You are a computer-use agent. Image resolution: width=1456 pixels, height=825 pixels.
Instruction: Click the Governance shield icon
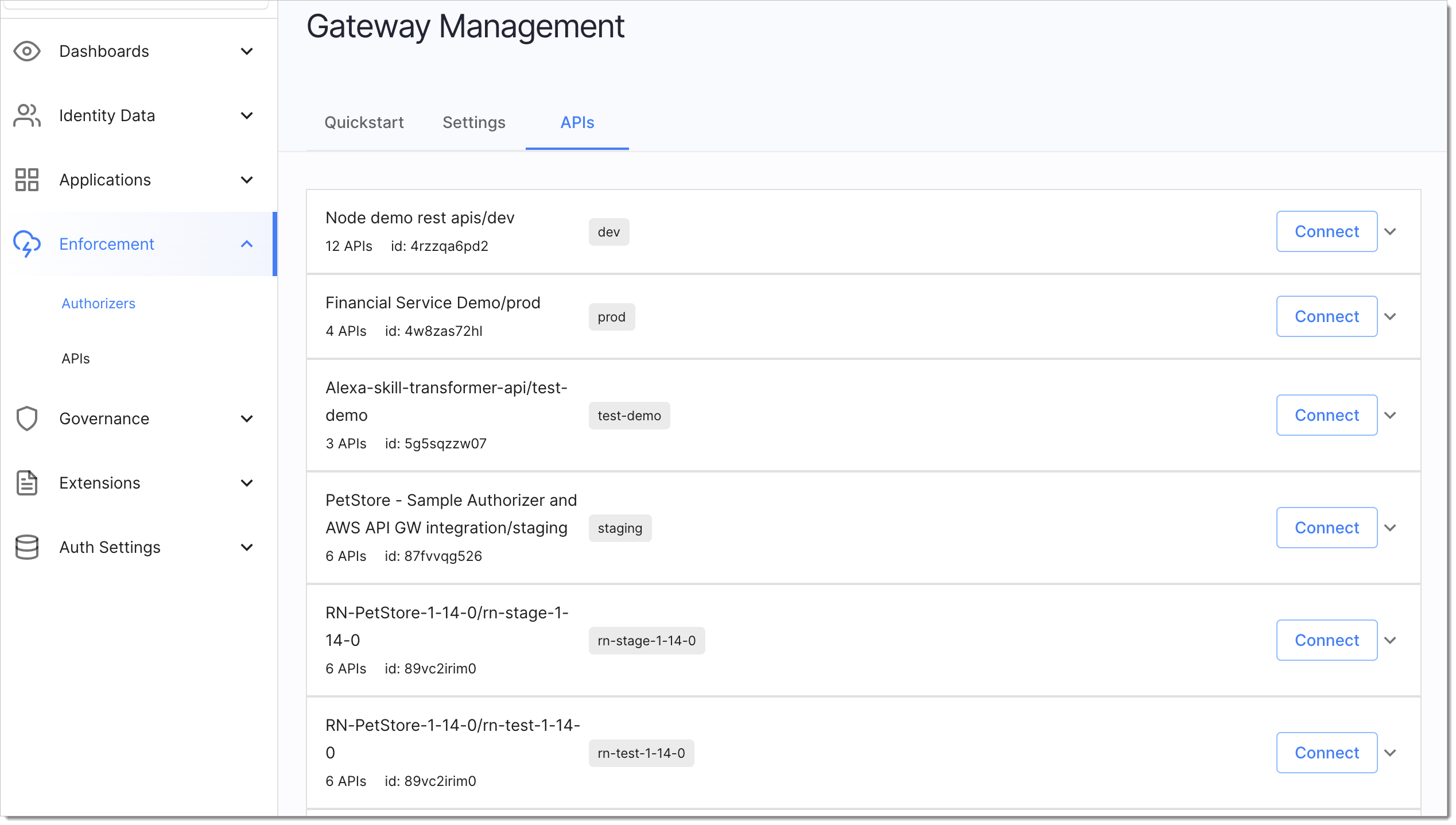[26, 419]
